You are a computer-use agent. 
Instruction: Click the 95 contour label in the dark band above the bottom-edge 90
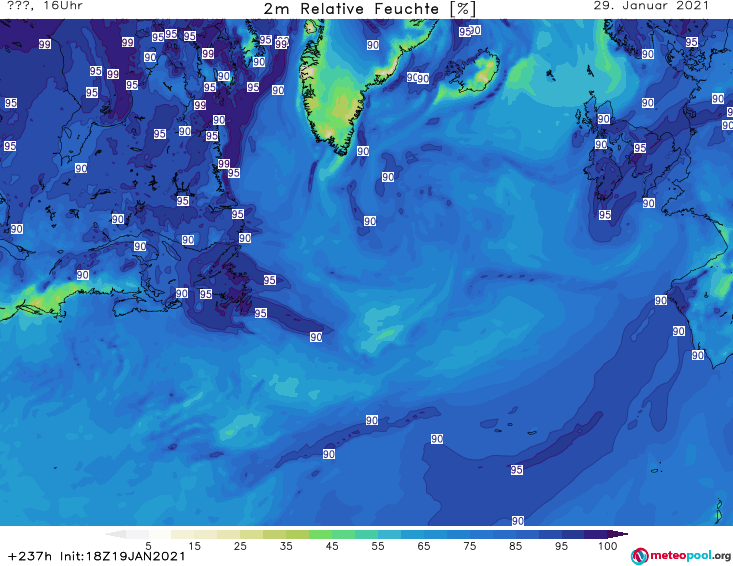(517, 470)
